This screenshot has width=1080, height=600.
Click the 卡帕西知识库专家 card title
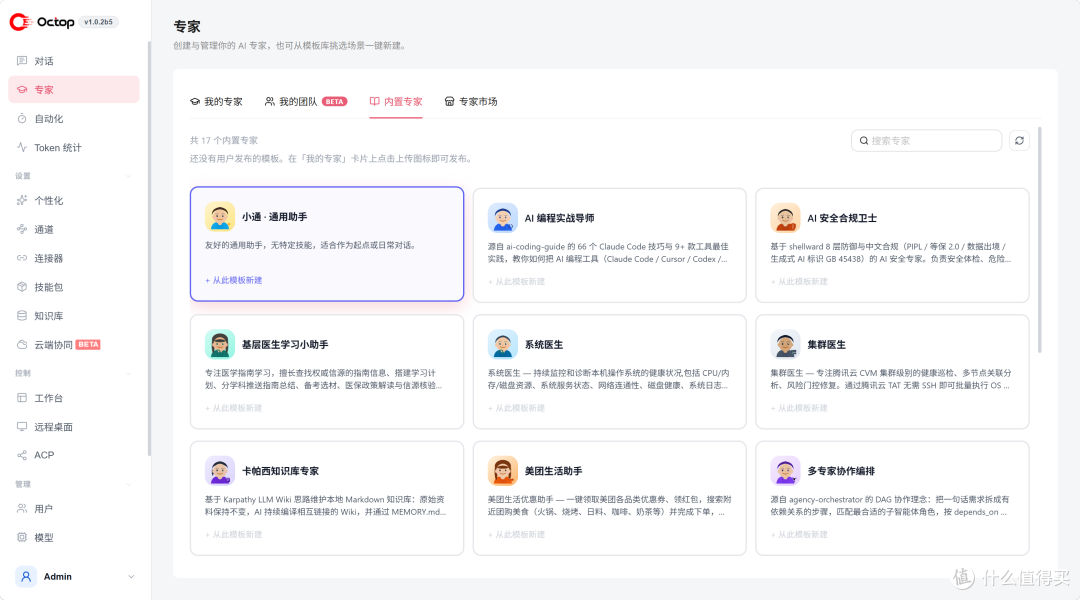pos(280,471)
